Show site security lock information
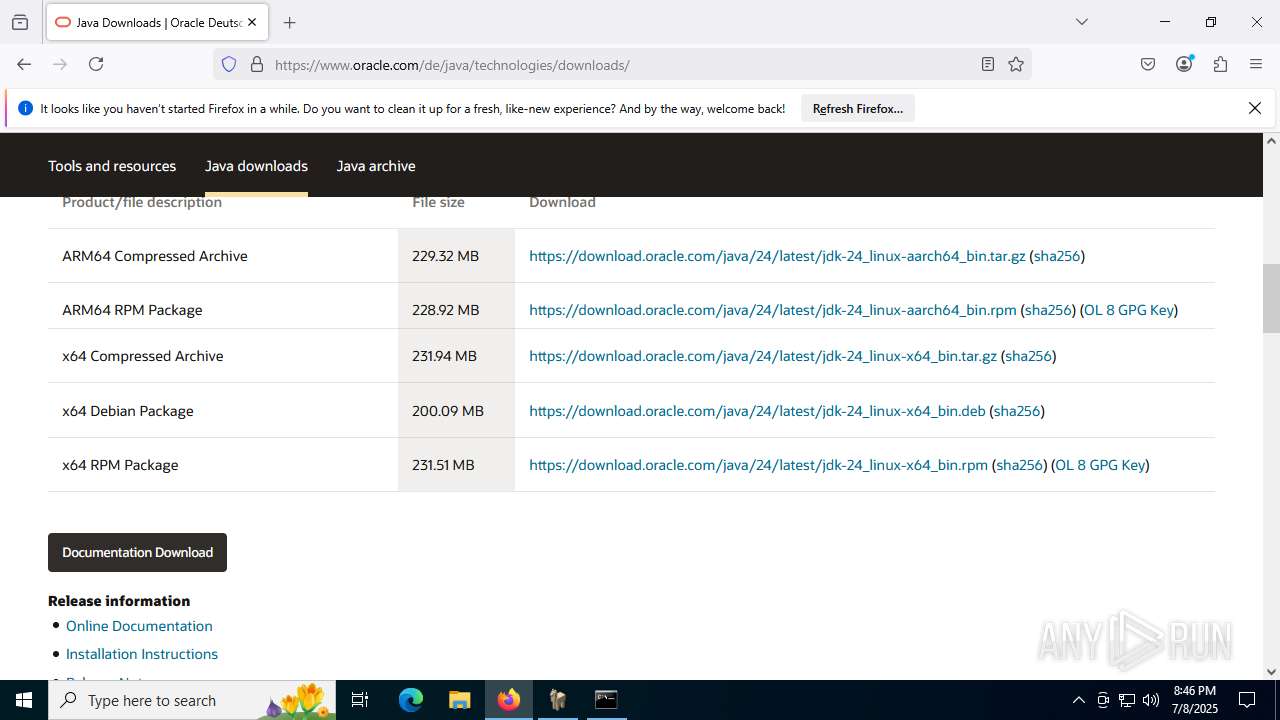 coord(257,65)
